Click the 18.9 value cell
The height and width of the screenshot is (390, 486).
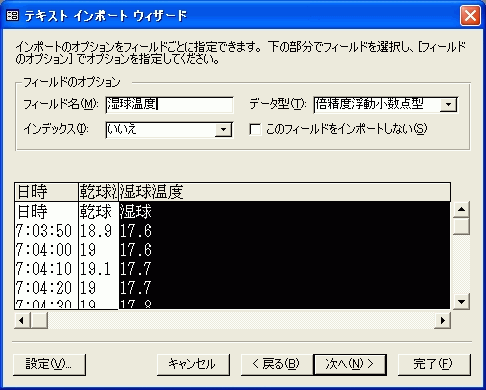tap(98, 231)
